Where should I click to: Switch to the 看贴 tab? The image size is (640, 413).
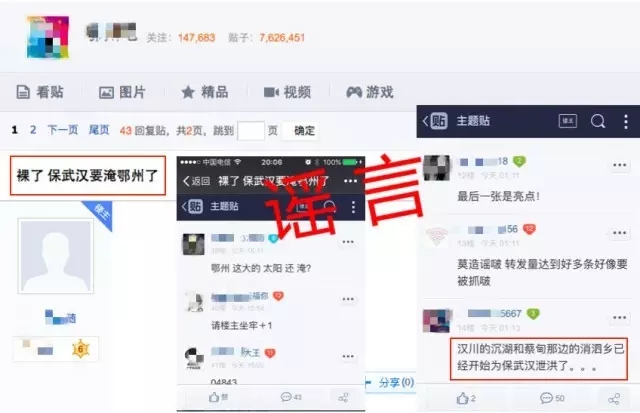coord(40,92)
